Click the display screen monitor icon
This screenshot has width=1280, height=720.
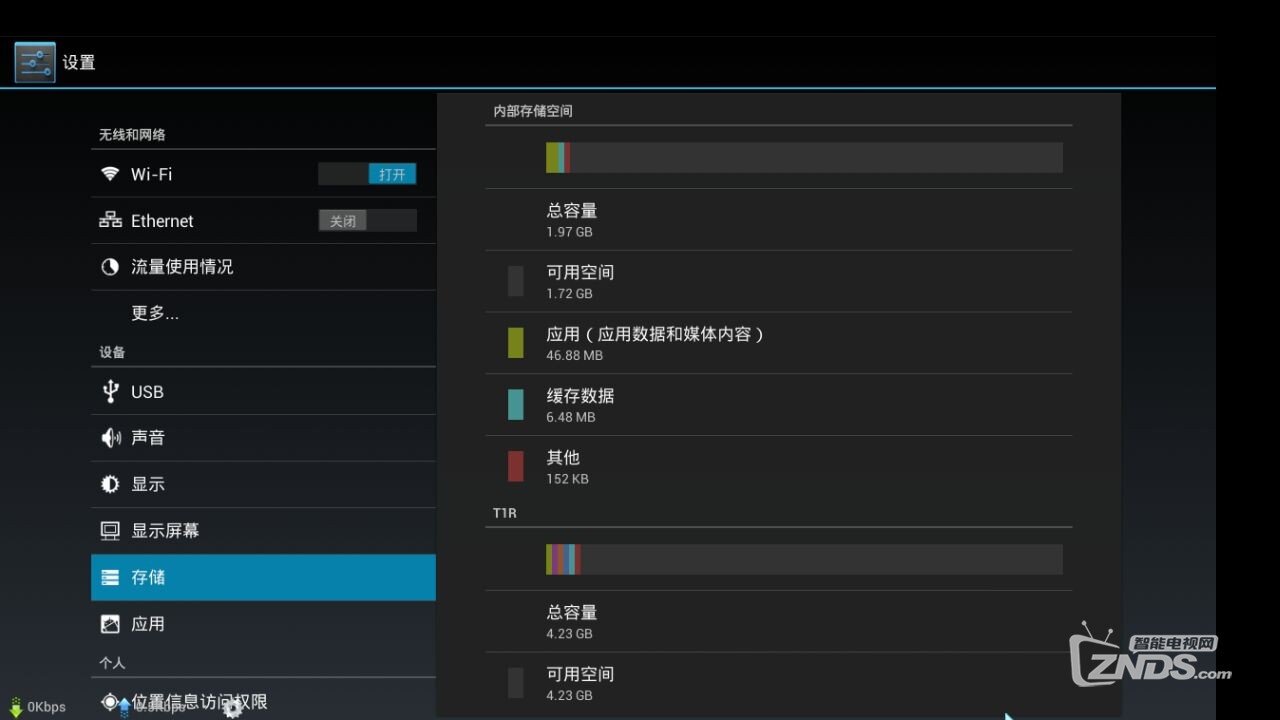coord(110,531)
